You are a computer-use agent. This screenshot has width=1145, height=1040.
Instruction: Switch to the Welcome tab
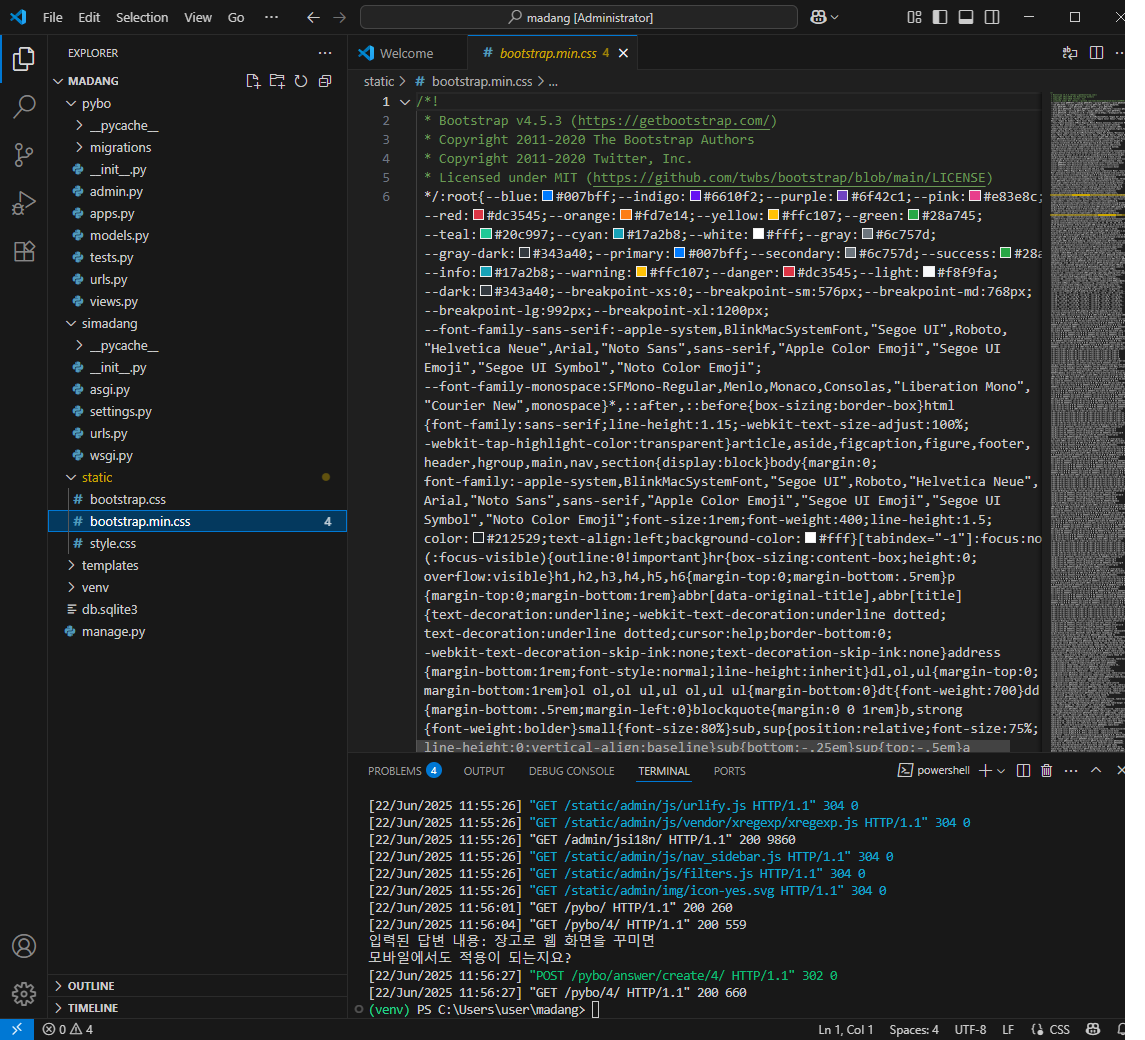[x=407, y=53]
